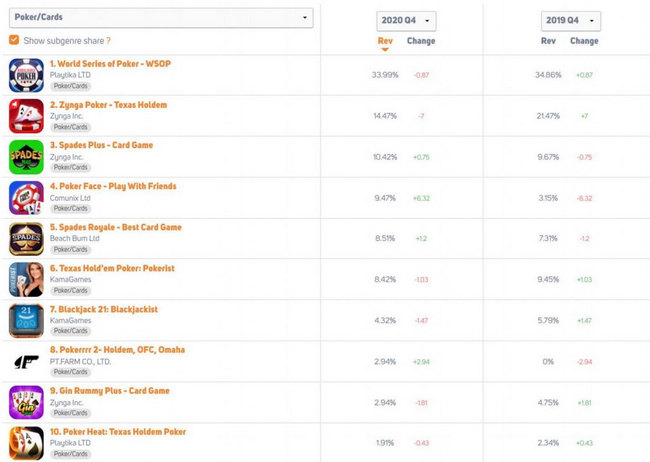Open the 2019 Q4 period dropdown
The image size is (650, 462).
pos(570,21)
